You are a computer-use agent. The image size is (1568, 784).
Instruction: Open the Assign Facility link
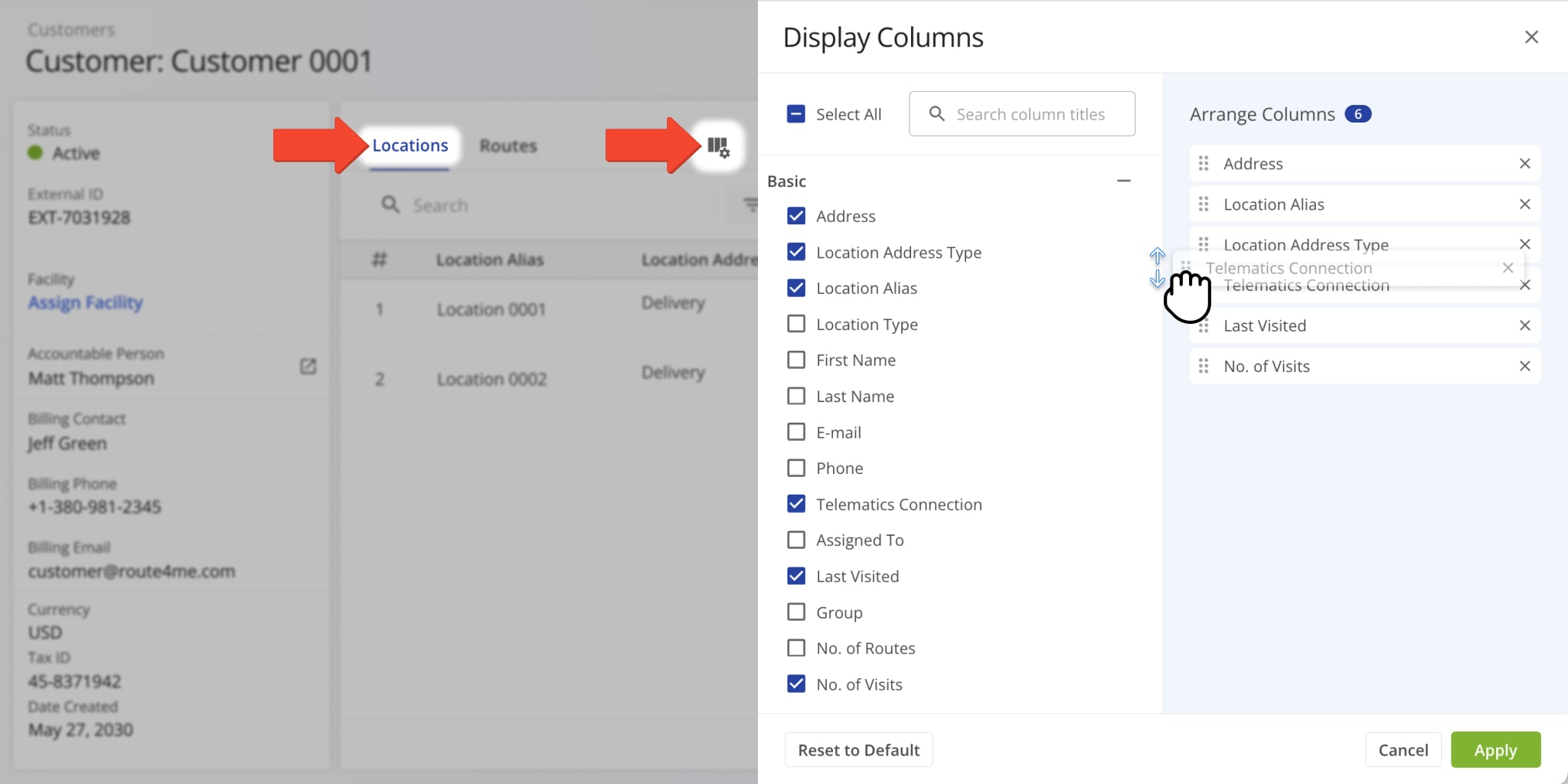tap(86, 302)
